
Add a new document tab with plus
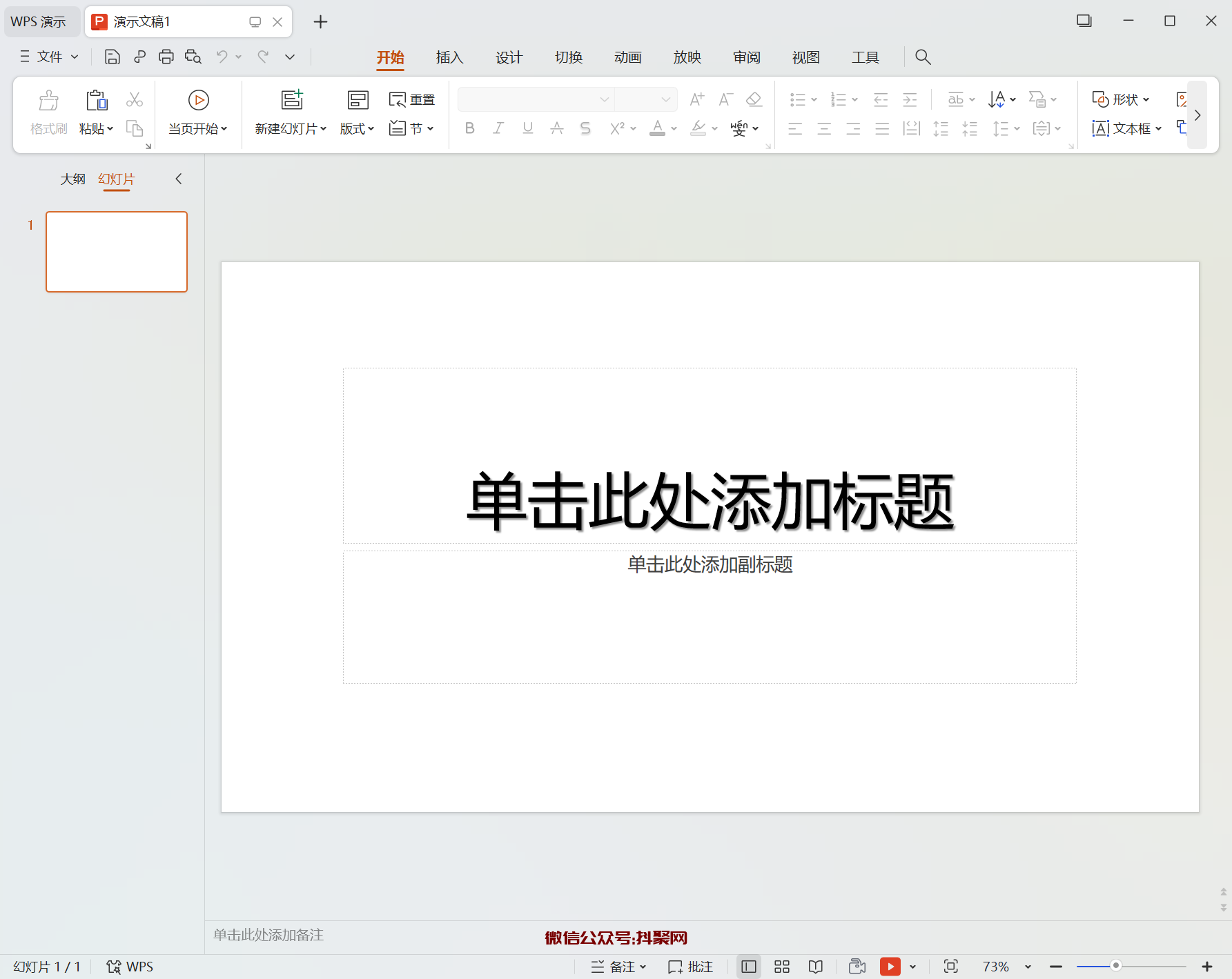[x=320, y=22]
